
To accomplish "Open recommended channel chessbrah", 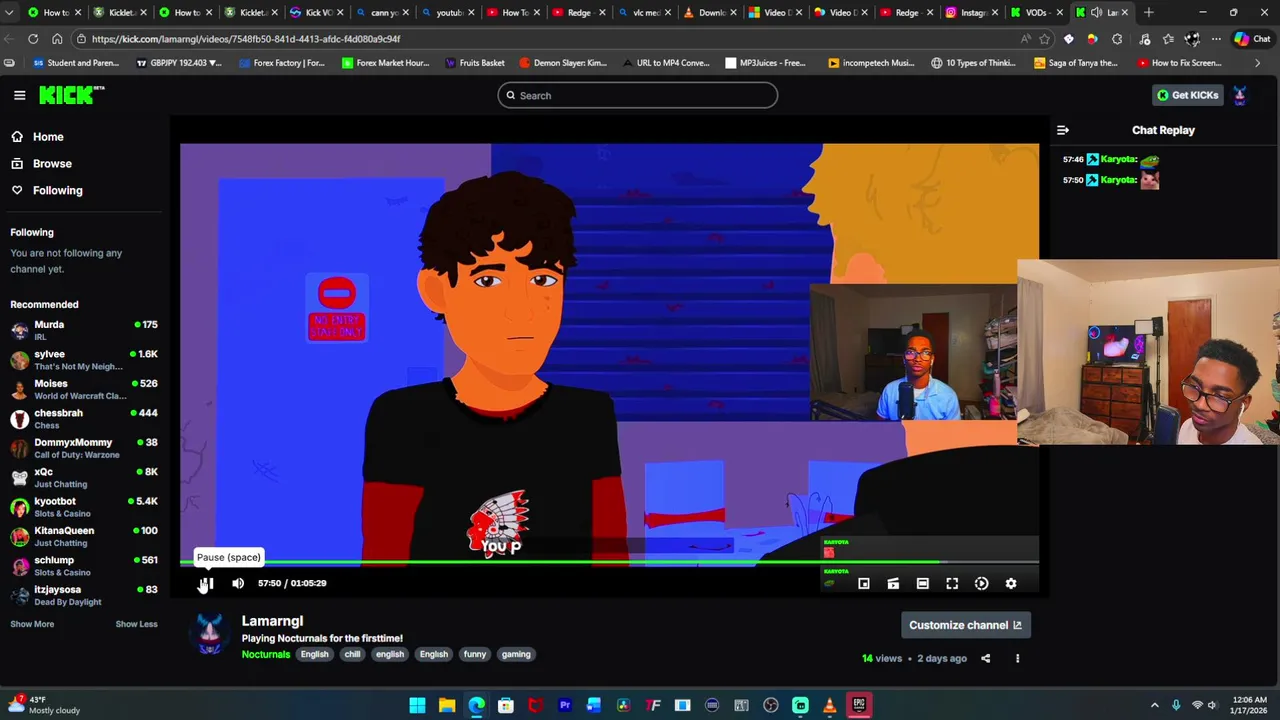I will click(84, 418).
